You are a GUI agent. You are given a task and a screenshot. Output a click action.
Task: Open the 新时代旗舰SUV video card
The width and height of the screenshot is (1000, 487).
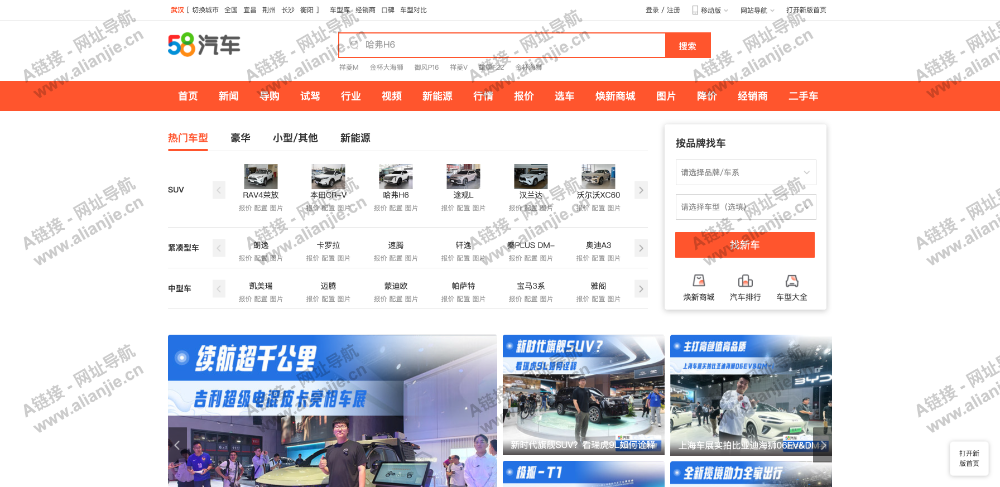click(x=584, y=395)
